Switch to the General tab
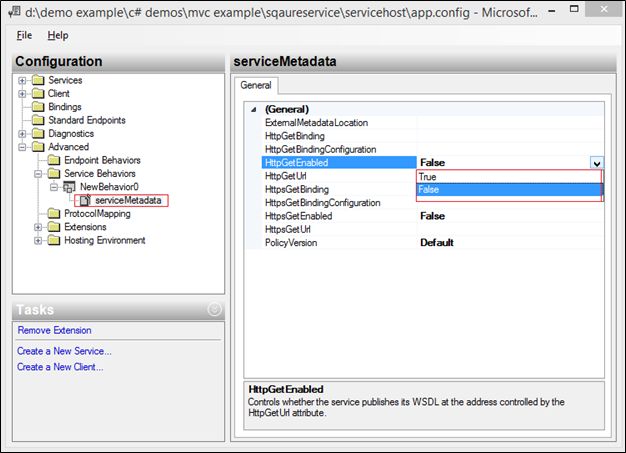Viewport: 626px width, 453px height. click(256, 85)
